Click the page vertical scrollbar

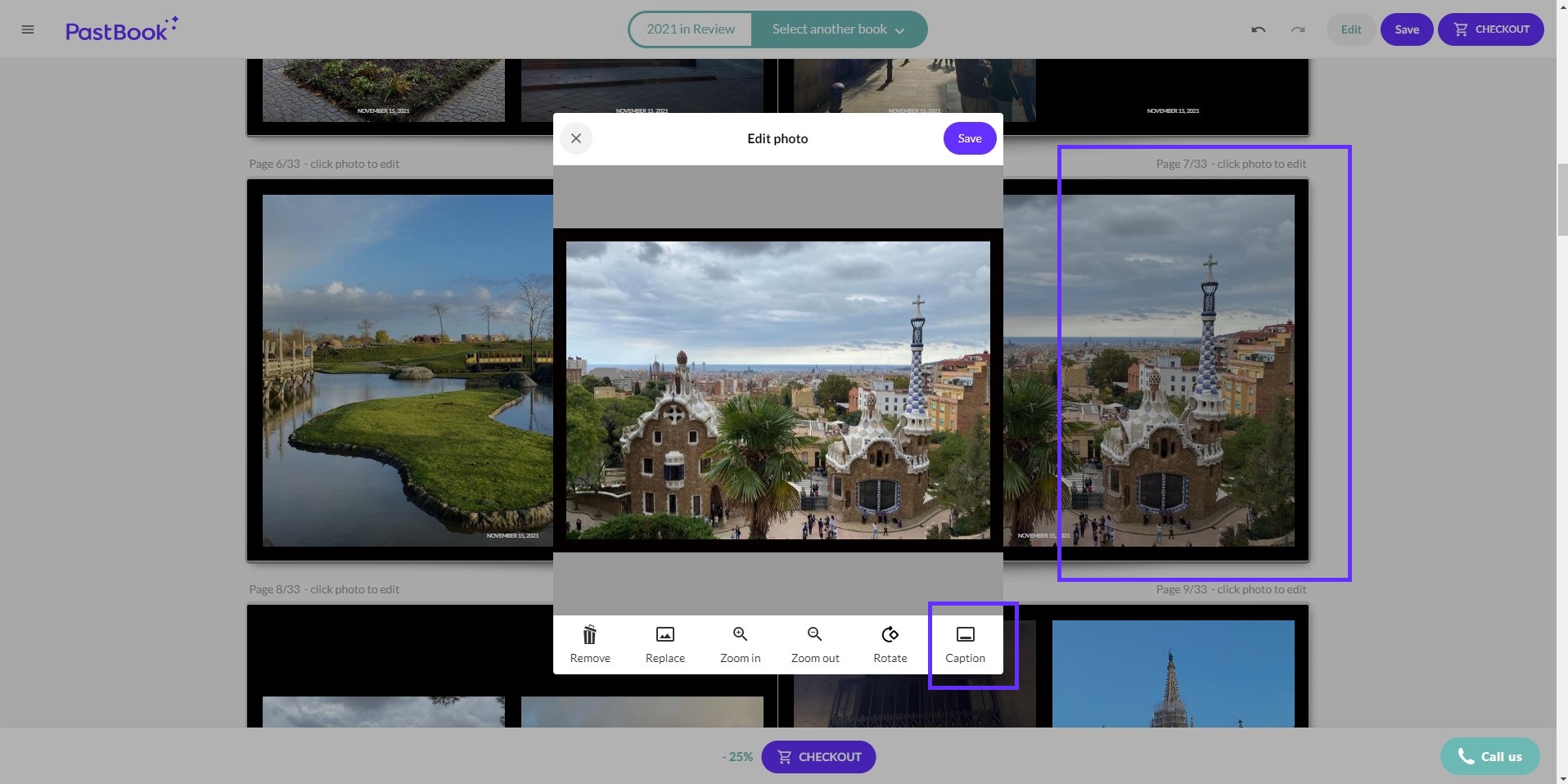[x=1561, y=201]
